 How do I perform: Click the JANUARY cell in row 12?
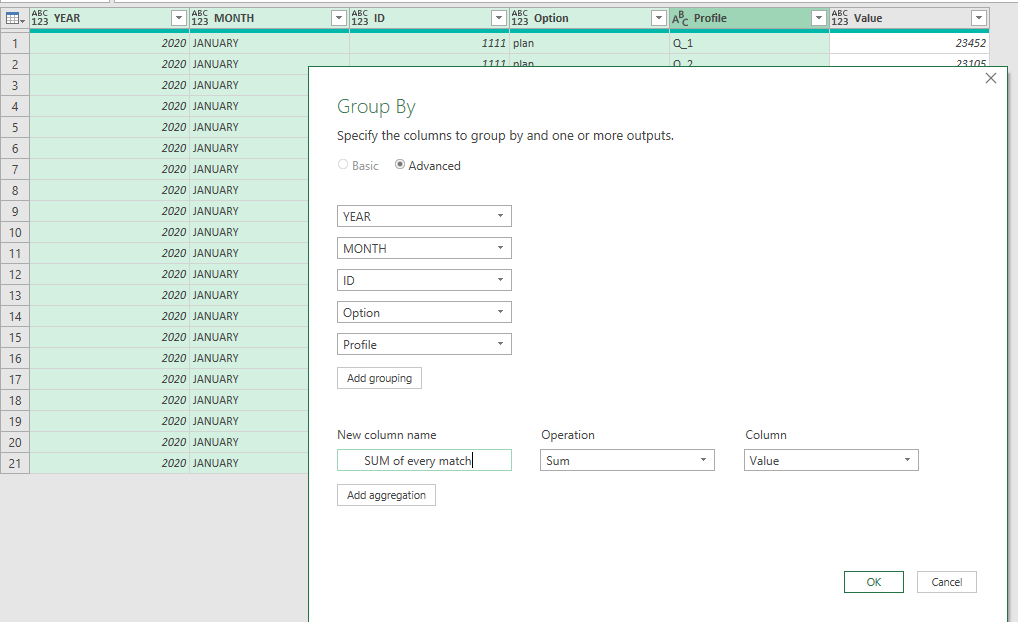pos(249,274)
